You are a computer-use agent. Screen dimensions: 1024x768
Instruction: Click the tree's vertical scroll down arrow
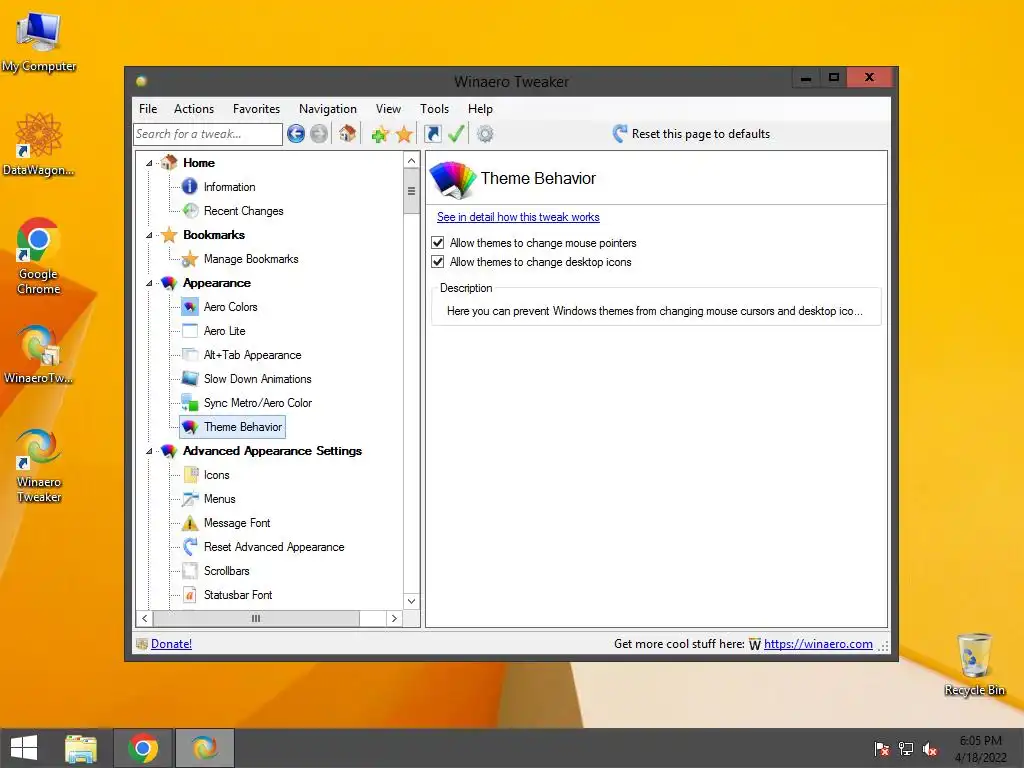(411, 601)
